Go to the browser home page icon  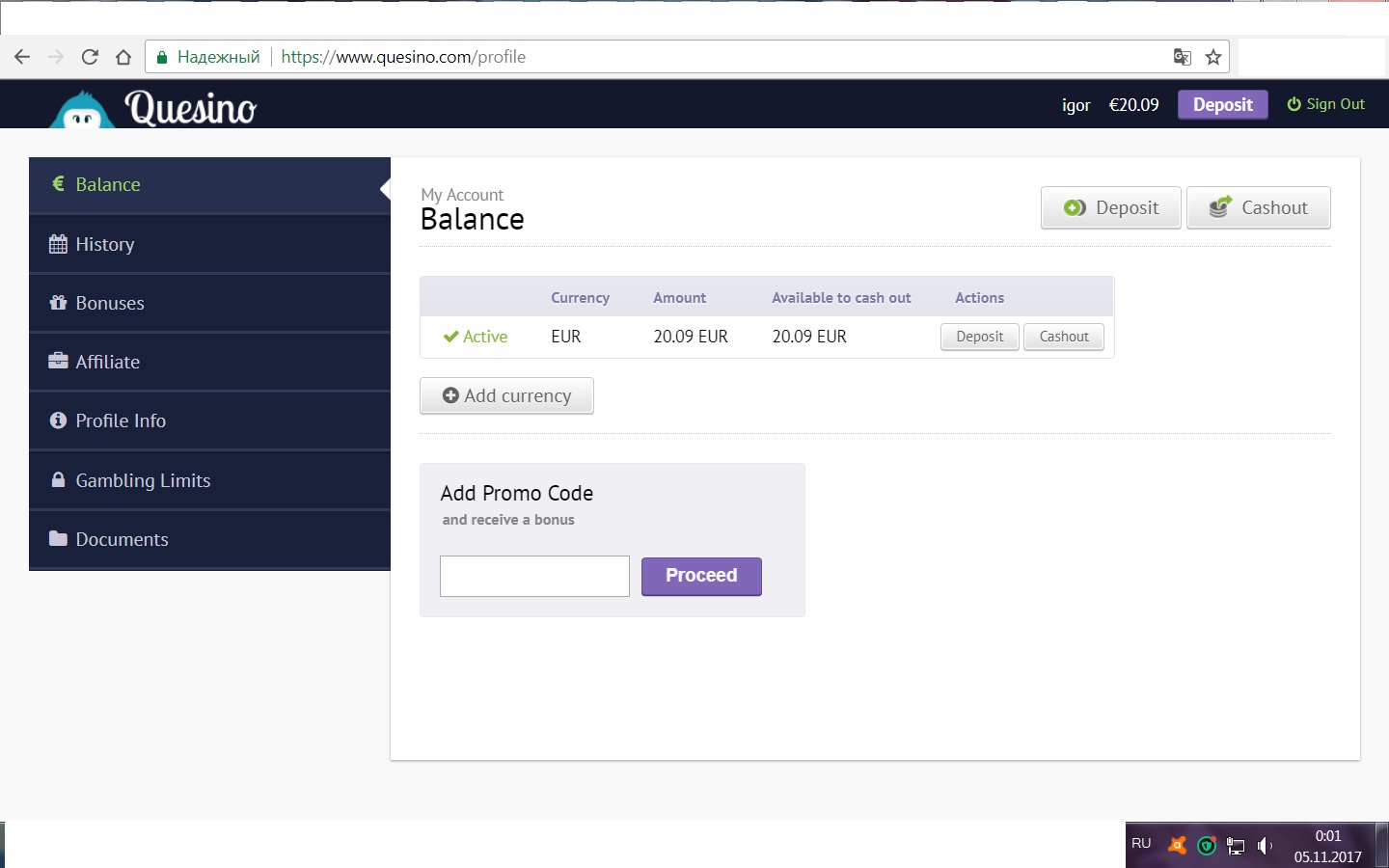pyautogui.click(x=123, y=57)
